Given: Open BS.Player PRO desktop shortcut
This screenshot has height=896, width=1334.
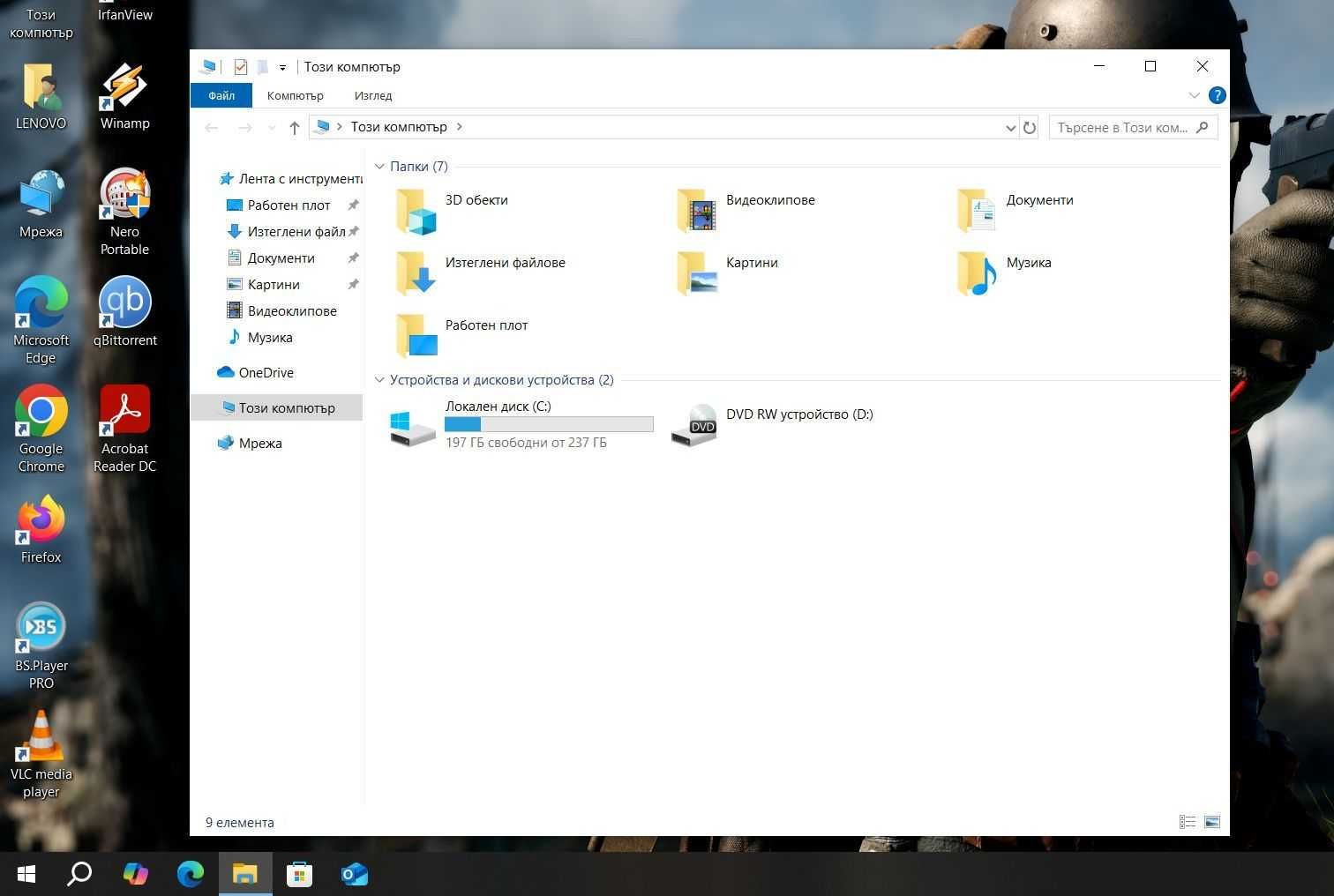Looking at the screenshot, I should (41, 646).
